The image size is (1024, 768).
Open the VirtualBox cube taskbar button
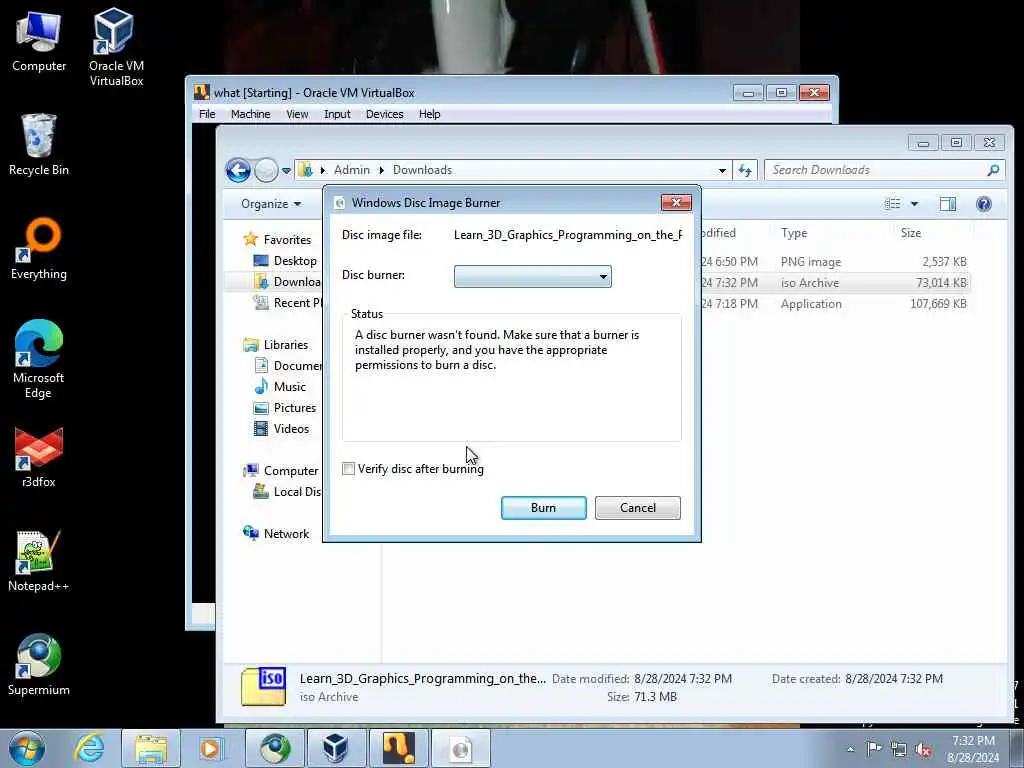pyautogui.click(x=336, y=748)
